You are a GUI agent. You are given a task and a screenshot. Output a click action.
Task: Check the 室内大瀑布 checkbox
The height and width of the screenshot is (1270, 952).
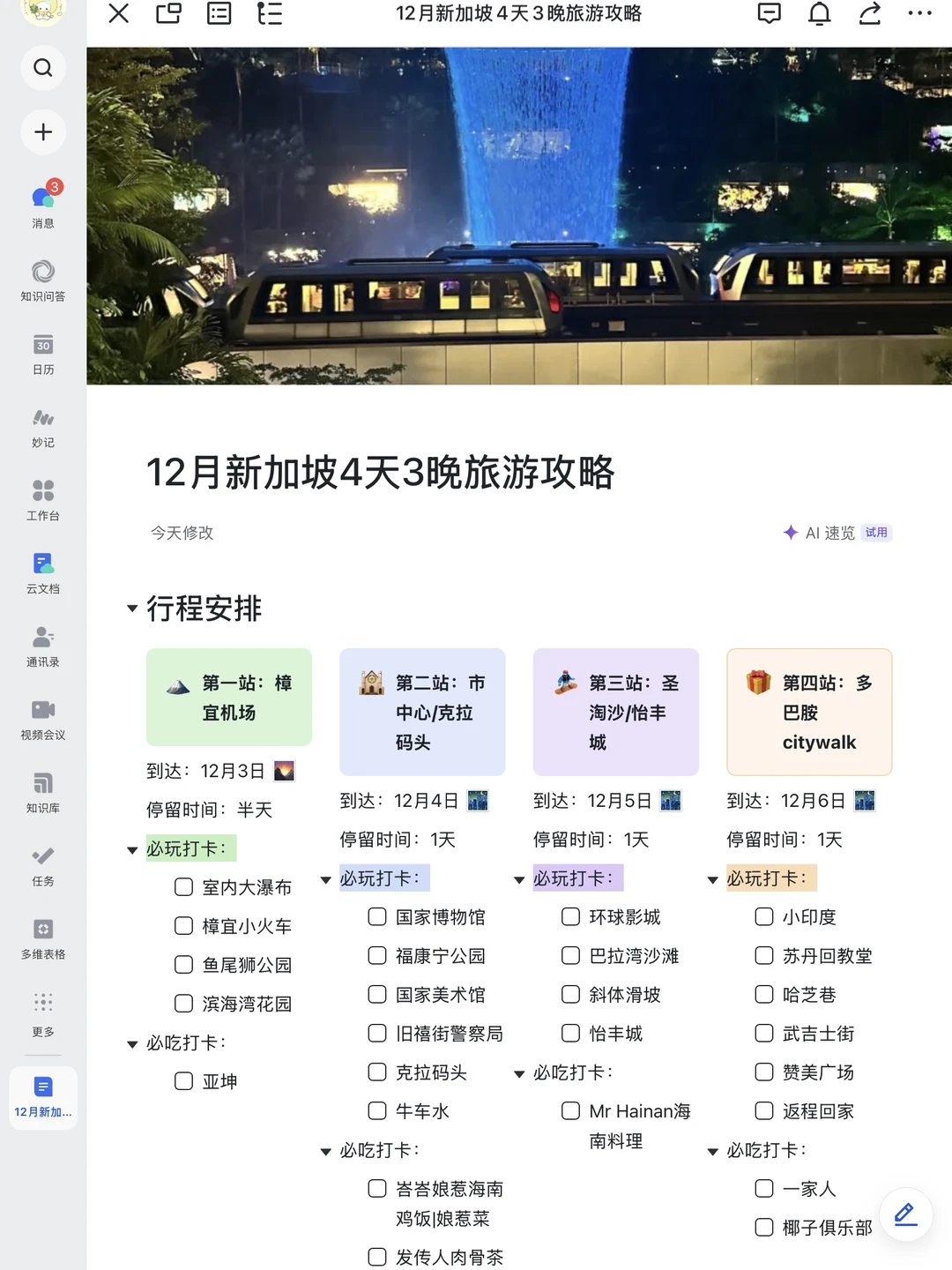pos(183,886)
